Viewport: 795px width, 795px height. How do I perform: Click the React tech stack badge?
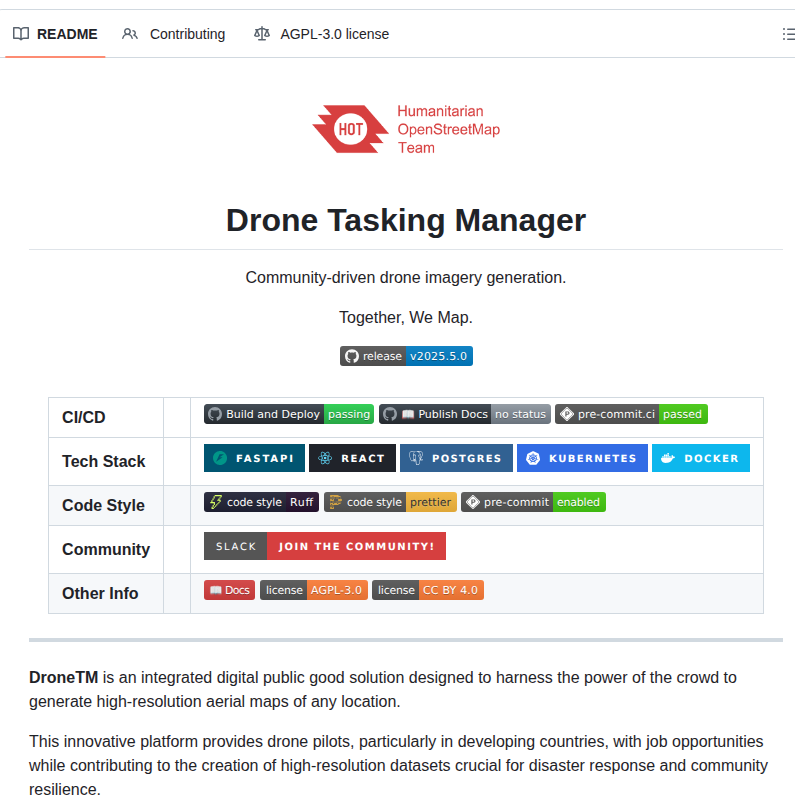click(352, 458)
